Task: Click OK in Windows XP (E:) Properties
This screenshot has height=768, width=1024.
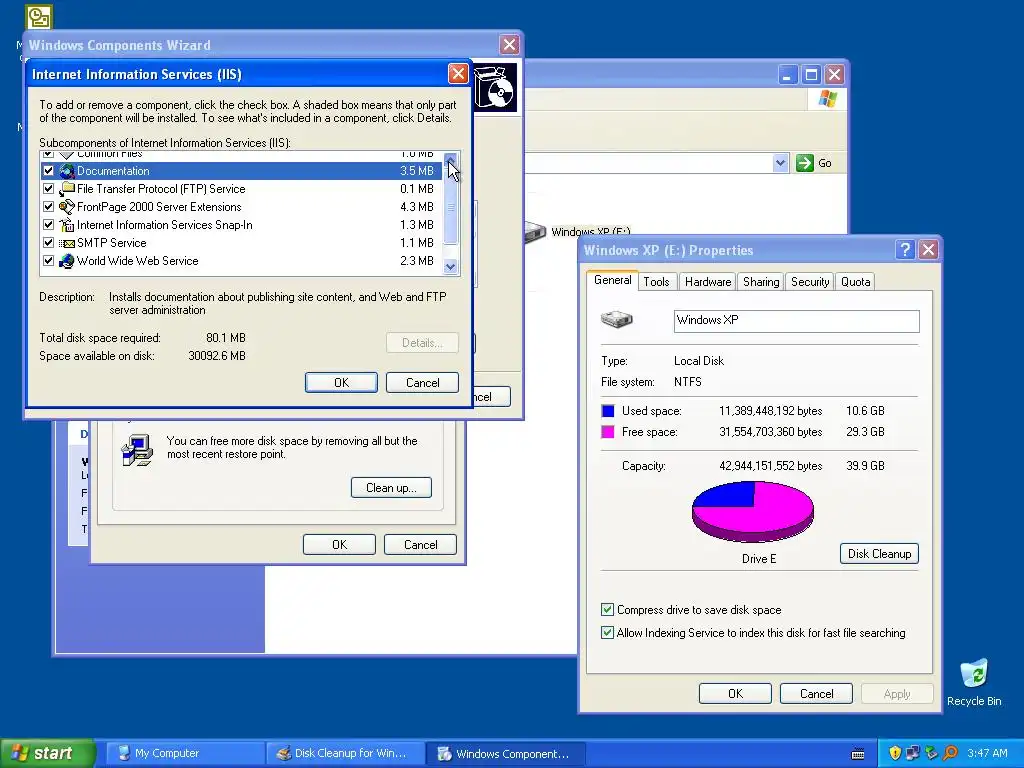Action: click(735, 694)
